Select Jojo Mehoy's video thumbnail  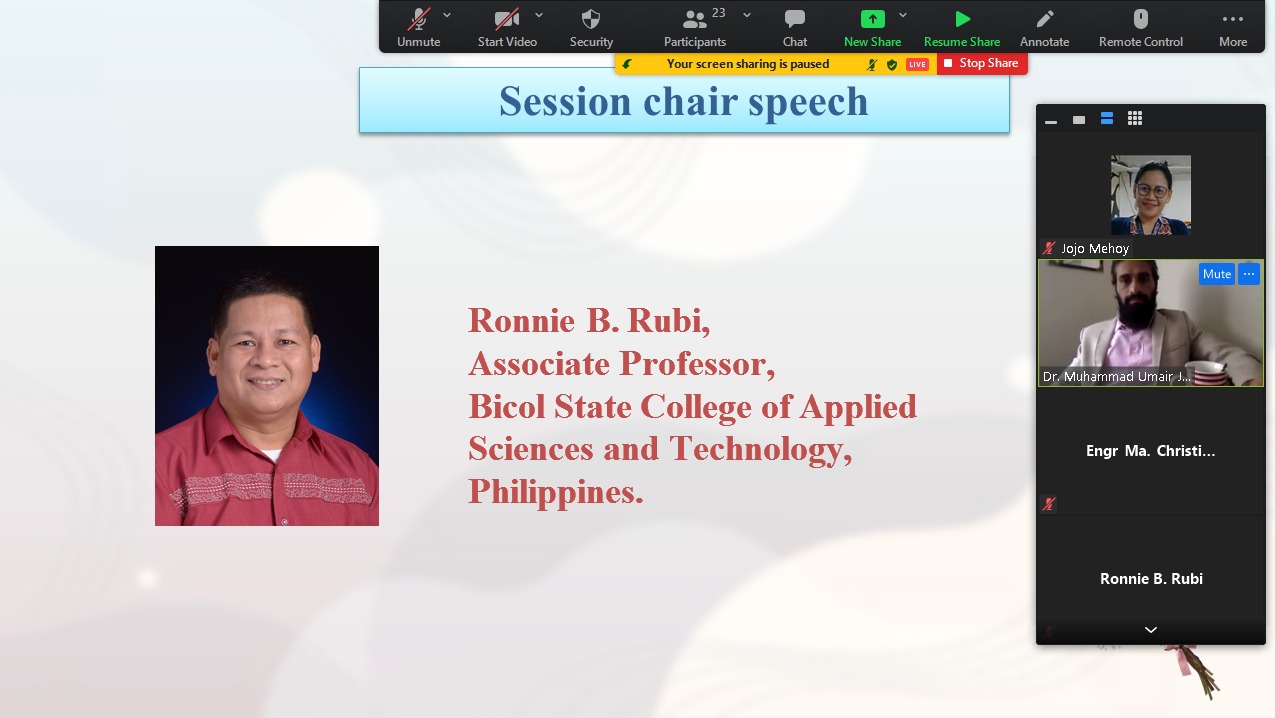coord(1151,195)
